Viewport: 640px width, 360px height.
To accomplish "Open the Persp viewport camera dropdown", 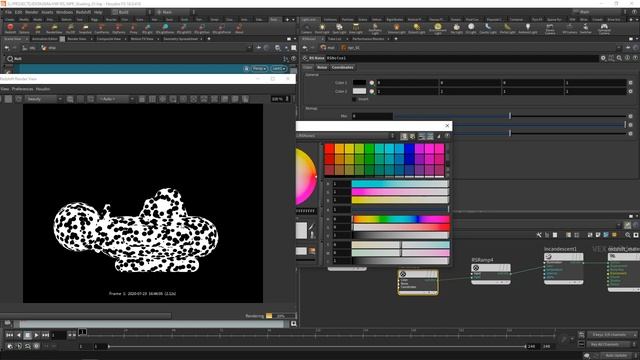I will (259, 69).
